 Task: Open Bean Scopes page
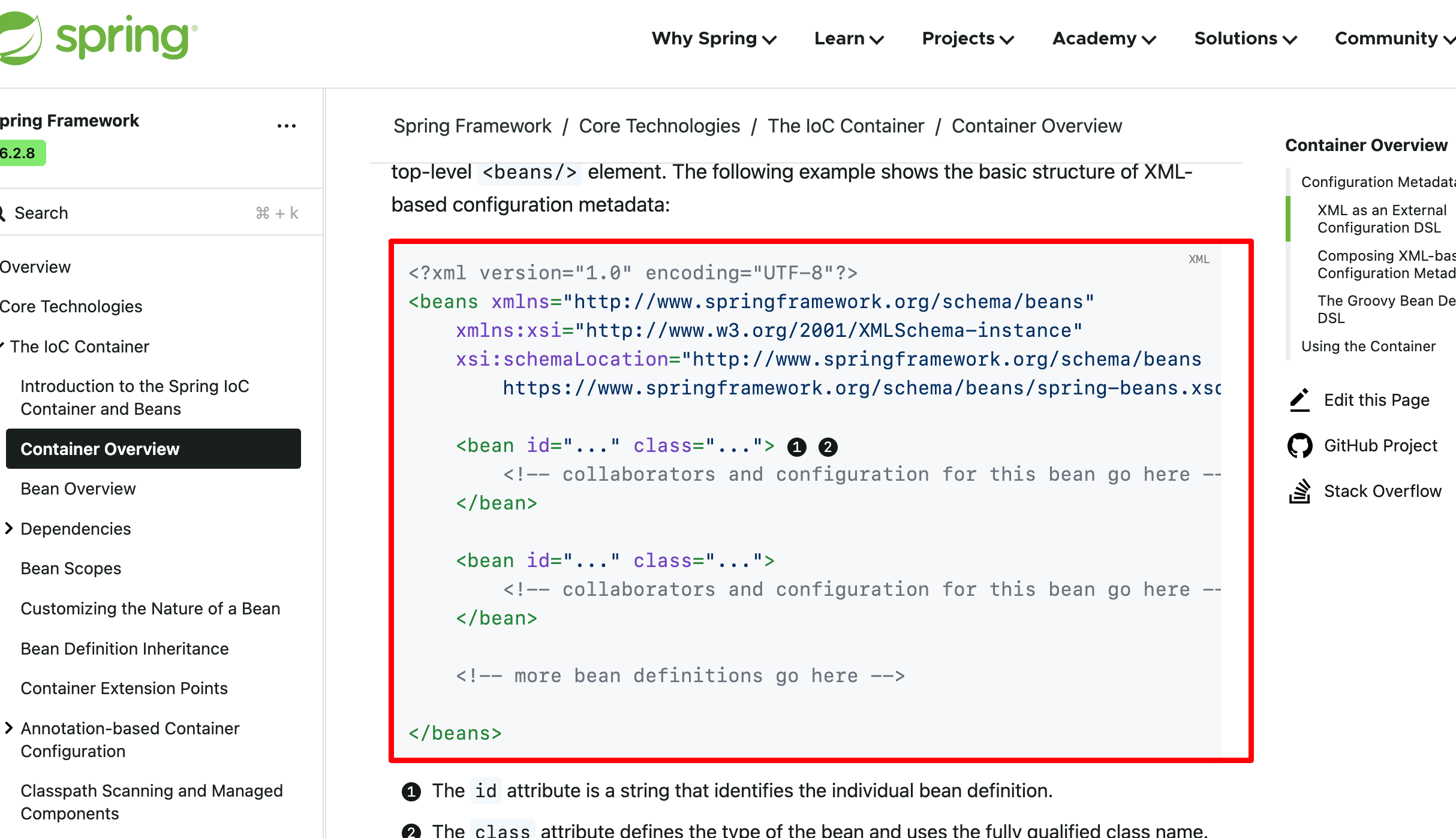point(71,568)
